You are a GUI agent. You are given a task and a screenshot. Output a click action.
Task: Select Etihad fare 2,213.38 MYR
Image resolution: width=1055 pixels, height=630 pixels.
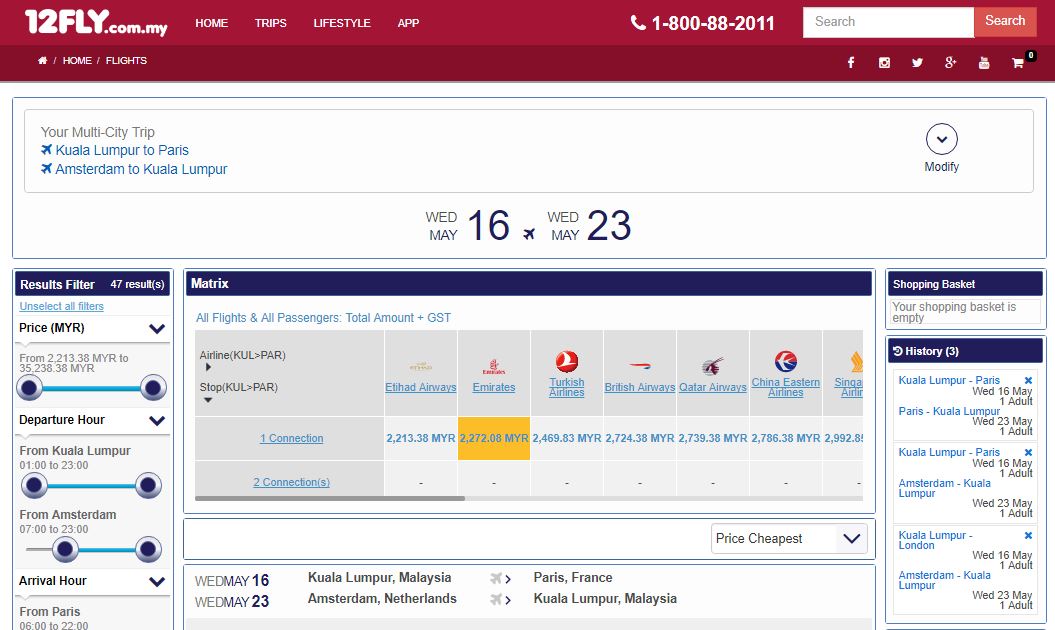tap(421, 438)
